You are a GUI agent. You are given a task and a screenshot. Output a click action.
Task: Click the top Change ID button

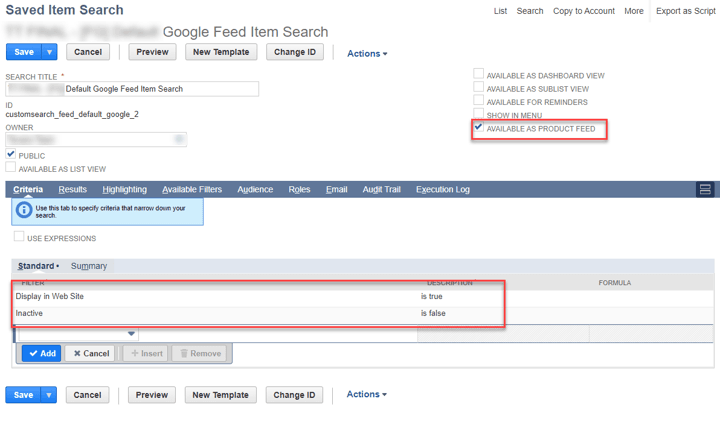(295, 52)
